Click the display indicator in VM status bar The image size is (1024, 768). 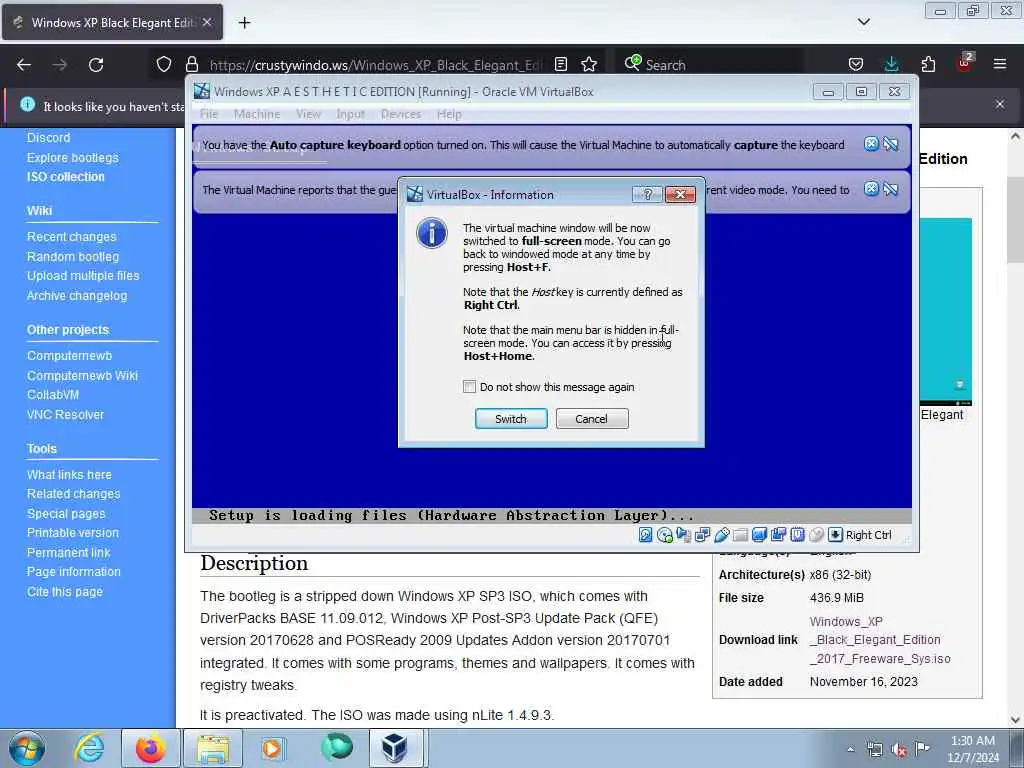click(760, 535)
